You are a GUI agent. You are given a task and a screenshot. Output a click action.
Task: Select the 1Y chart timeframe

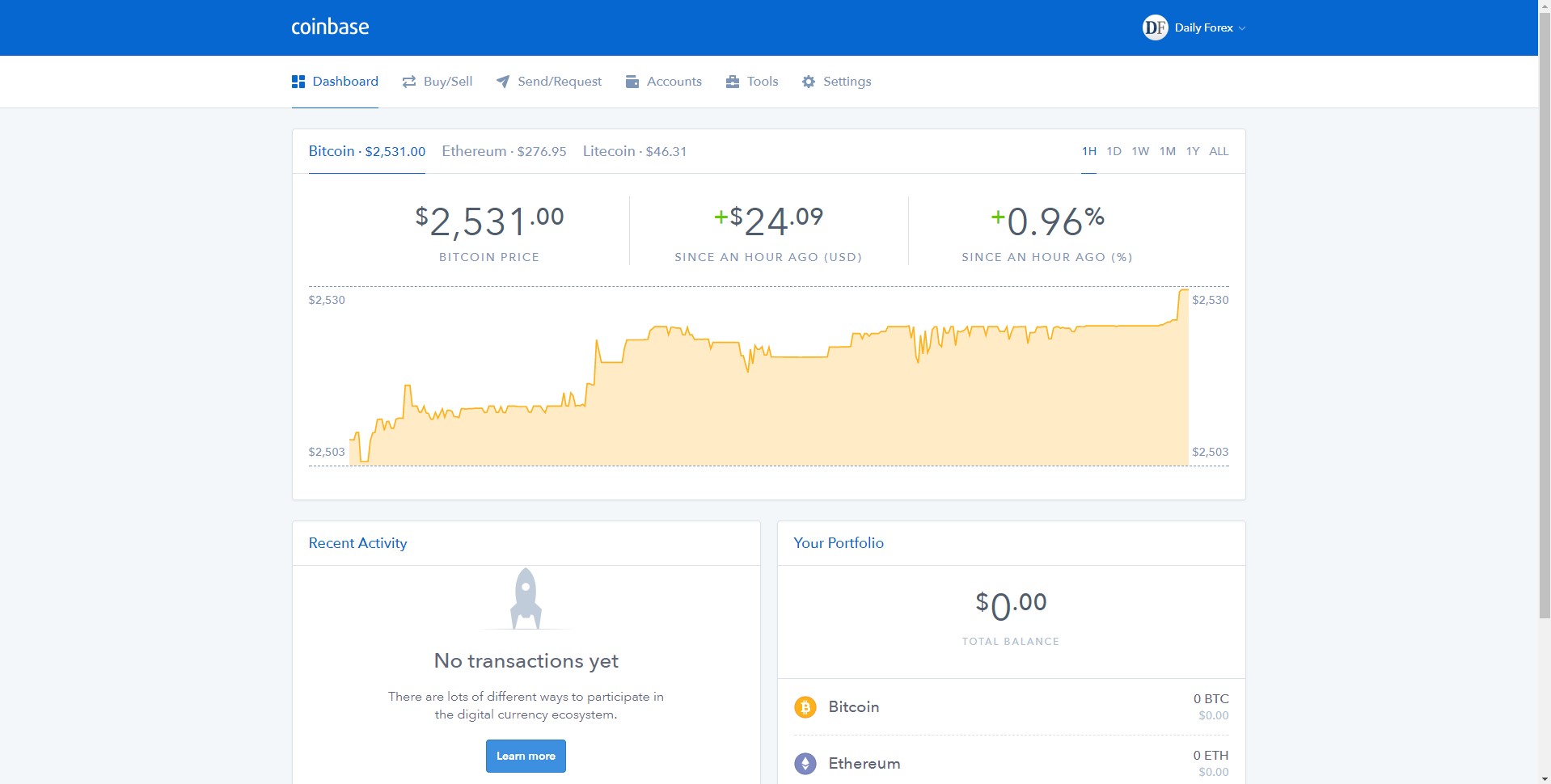(x=1191, y=151)
